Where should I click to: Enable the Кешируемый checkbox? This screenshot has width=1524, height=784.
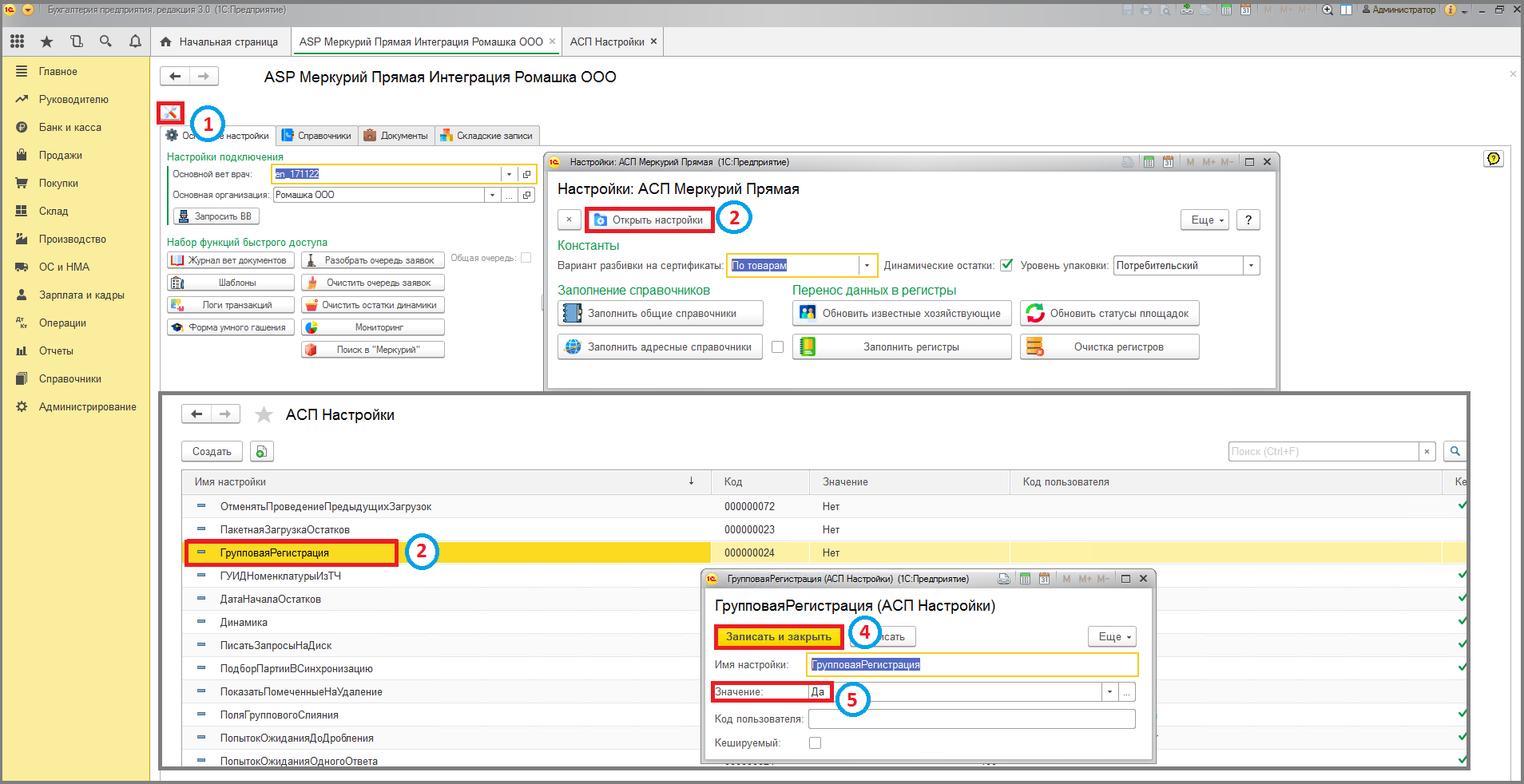[x=815, y=742]
